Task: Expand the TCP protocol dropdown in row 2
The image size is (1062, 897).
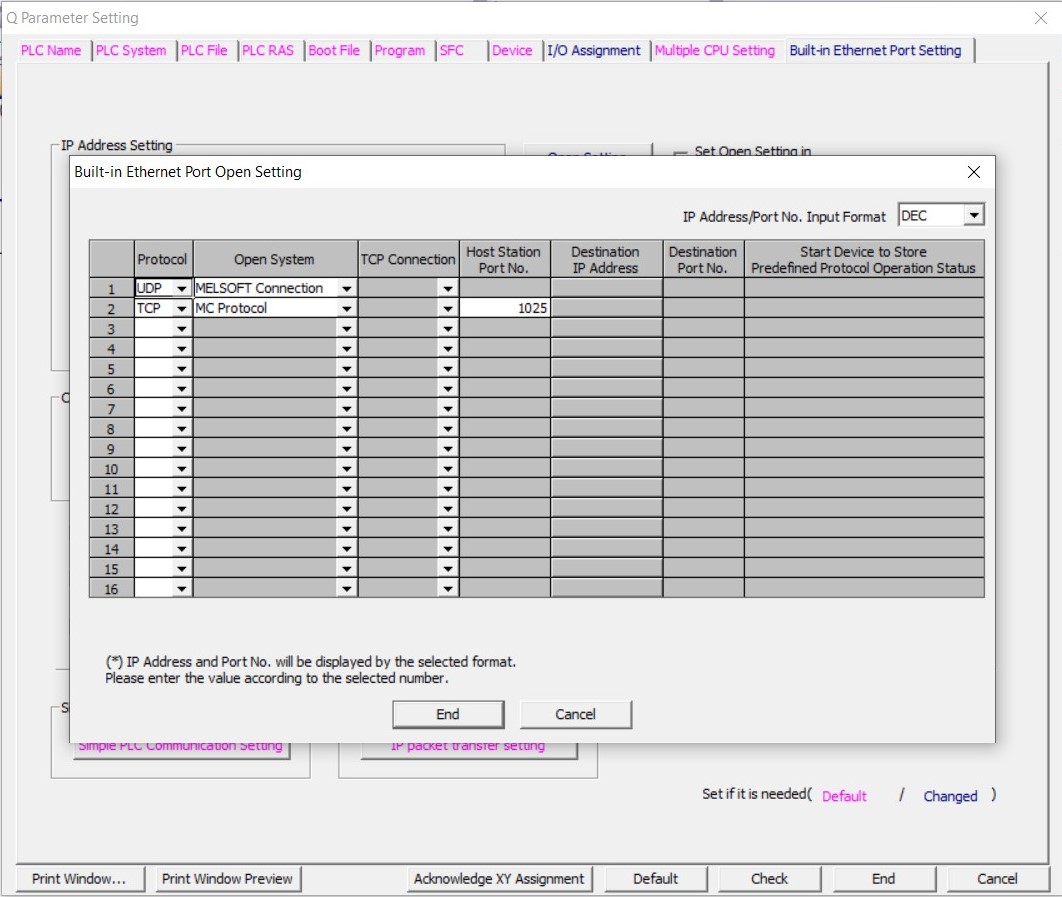Action: click(x=182, y=309)
